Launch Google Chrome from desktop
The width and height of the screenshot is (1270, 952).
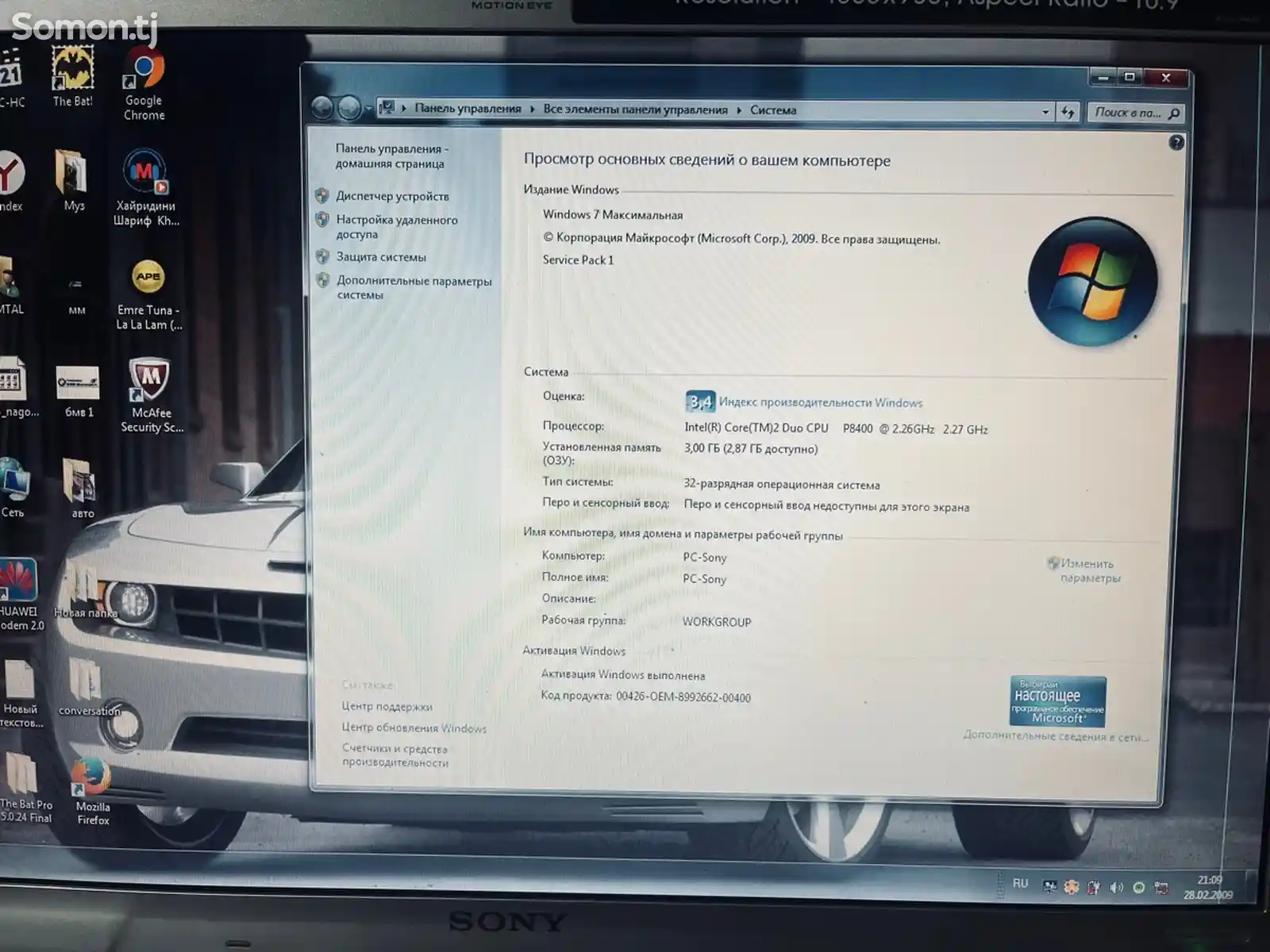pos(144,83)
